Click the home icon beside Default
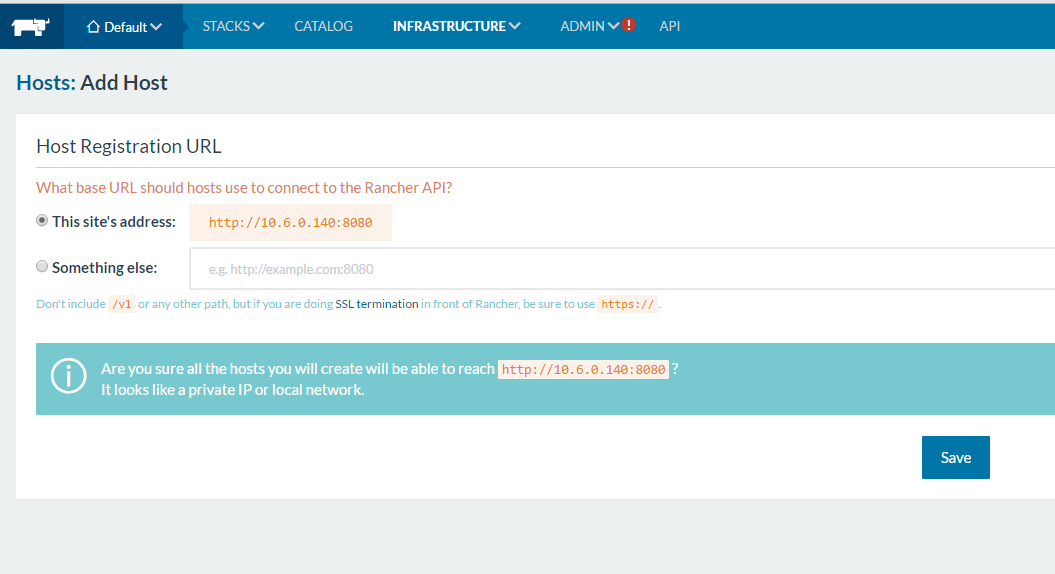Viewport: 1055px width, 574px height. [93, 27]
